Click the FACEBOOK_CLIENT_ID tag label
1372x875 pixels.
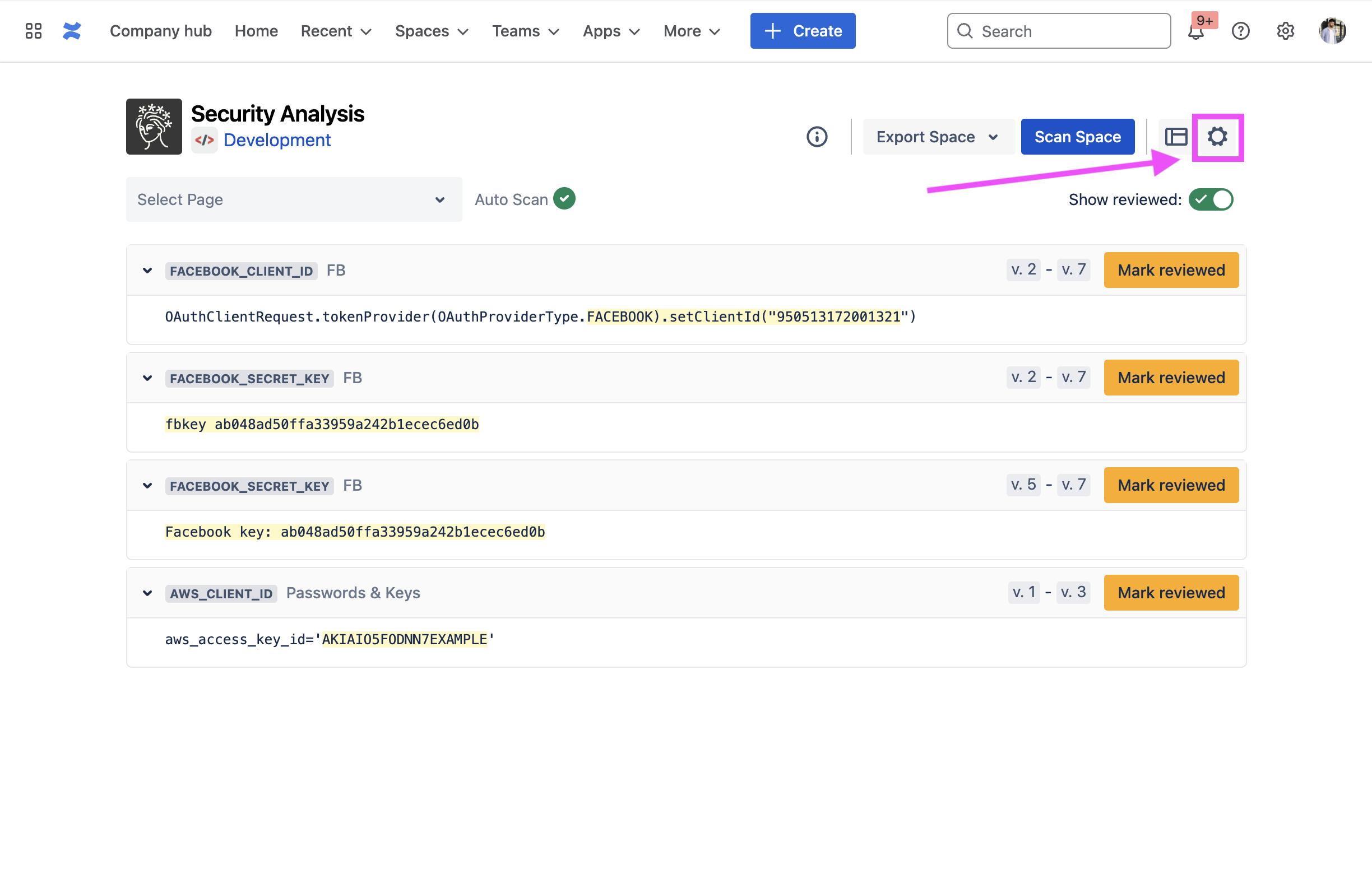(241, 271)
